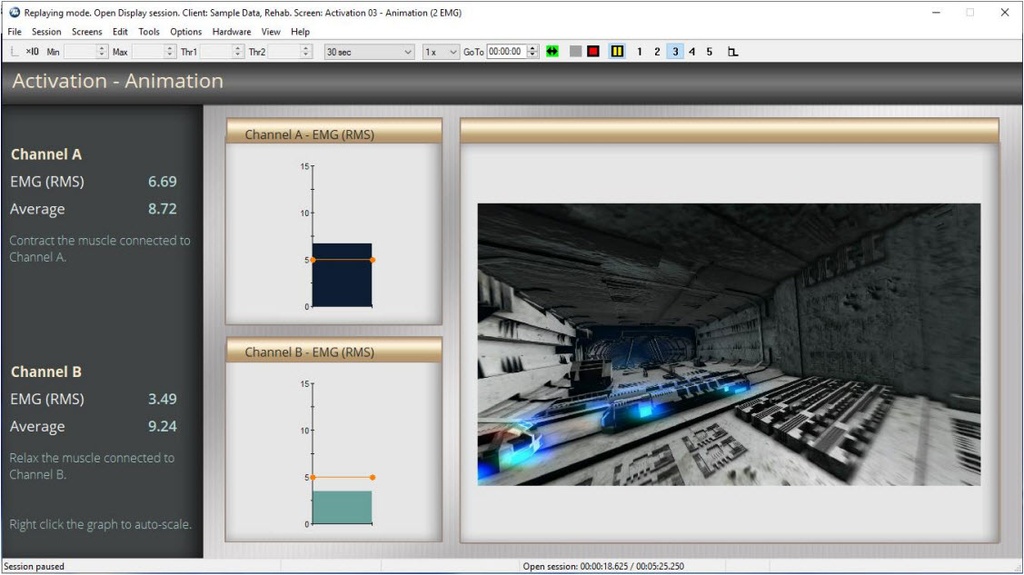
Task: Minimize the application window
Action: [x=936, y=12]
